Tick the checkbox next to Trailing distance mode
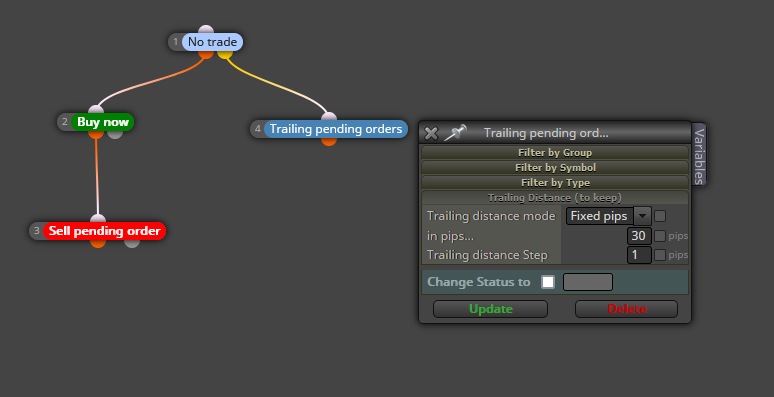 [x=660, y=216]
